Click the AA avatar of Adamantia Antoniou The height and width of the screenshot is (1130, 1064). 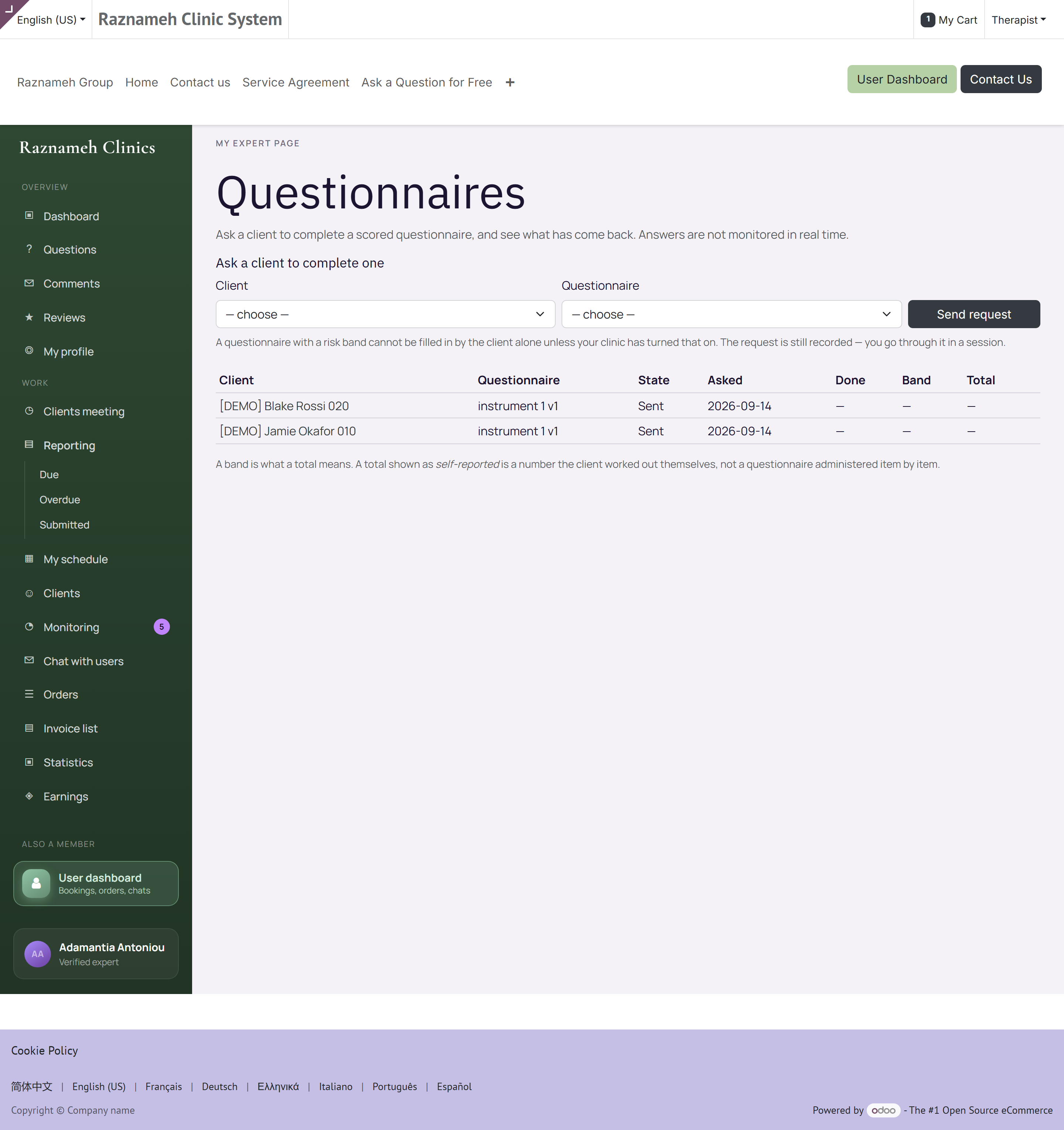pos(38,954)
